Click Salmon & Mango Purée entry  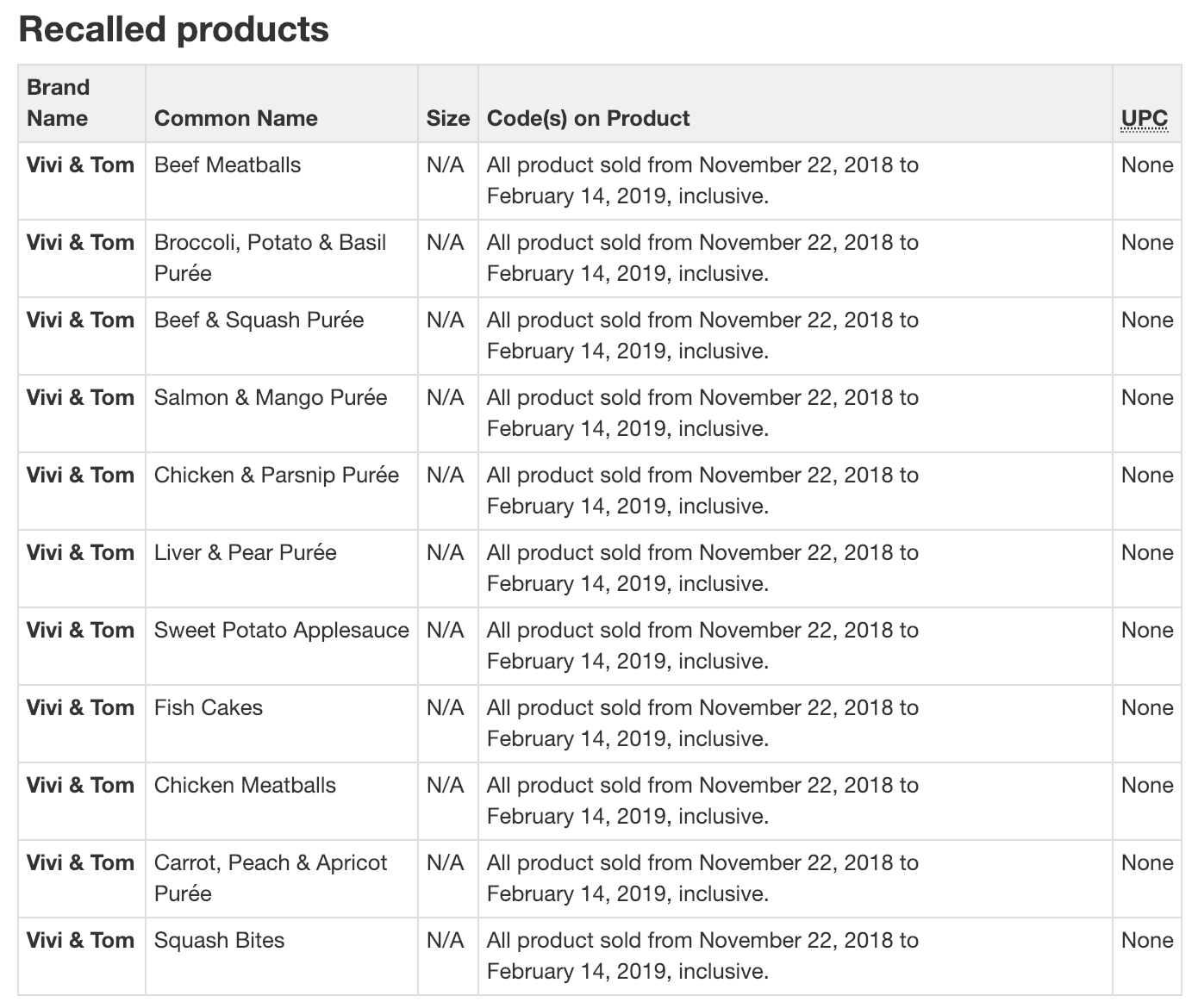[271, 397]
